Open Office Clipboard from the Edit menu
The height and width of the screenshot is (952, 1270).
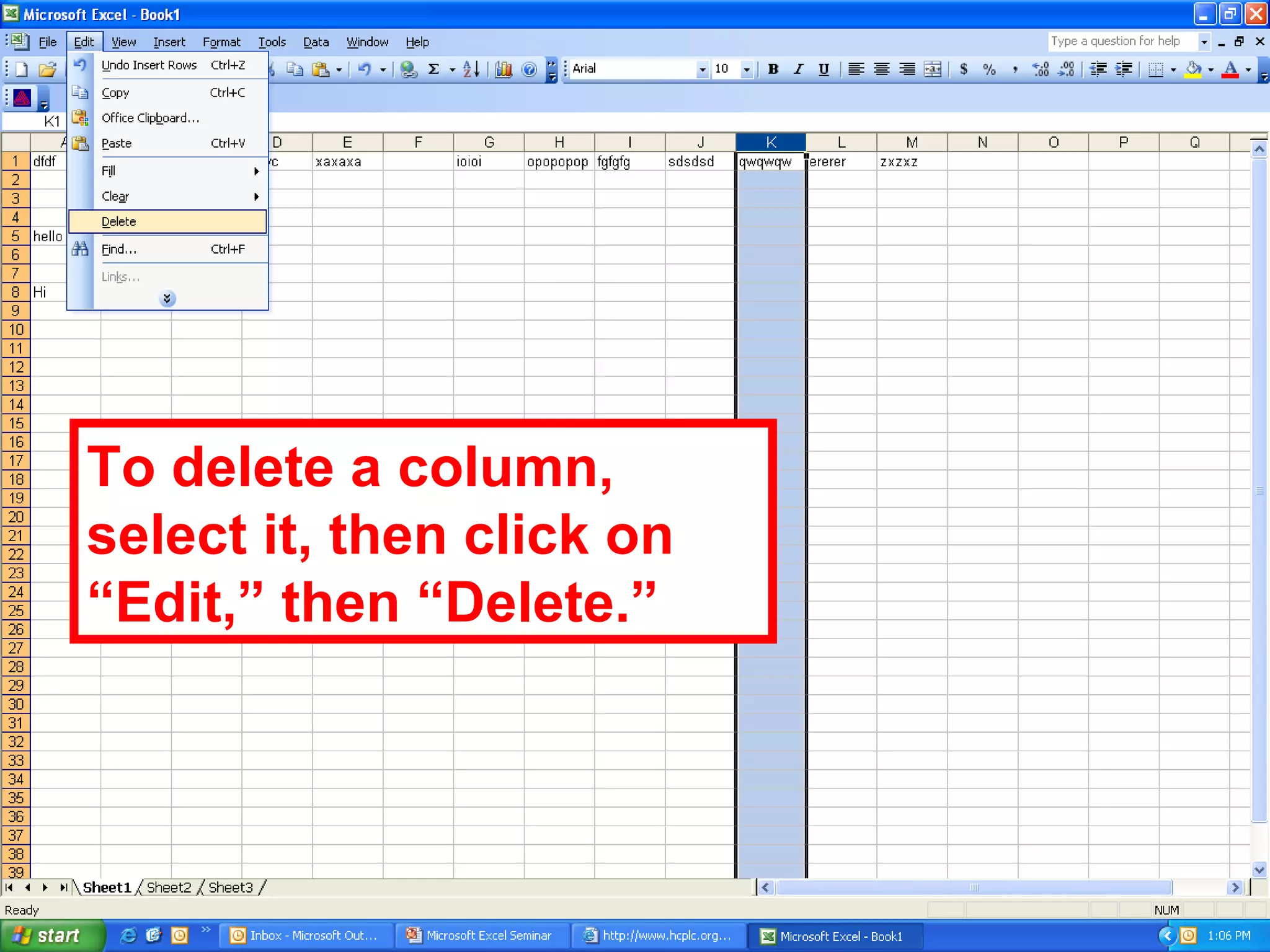[x=168, y=118]
